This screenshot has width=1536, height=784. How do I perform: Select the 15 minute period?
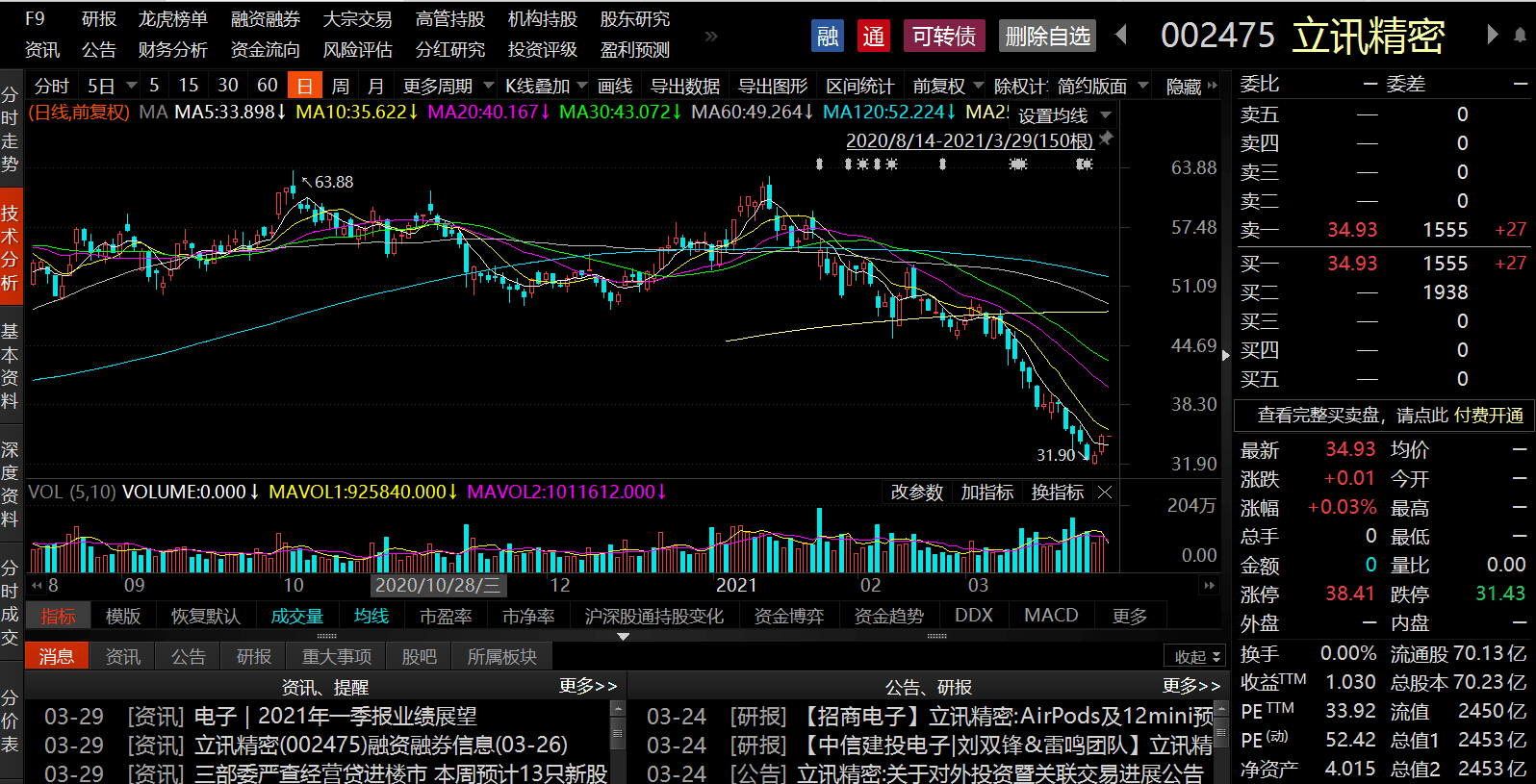[189, 86]
